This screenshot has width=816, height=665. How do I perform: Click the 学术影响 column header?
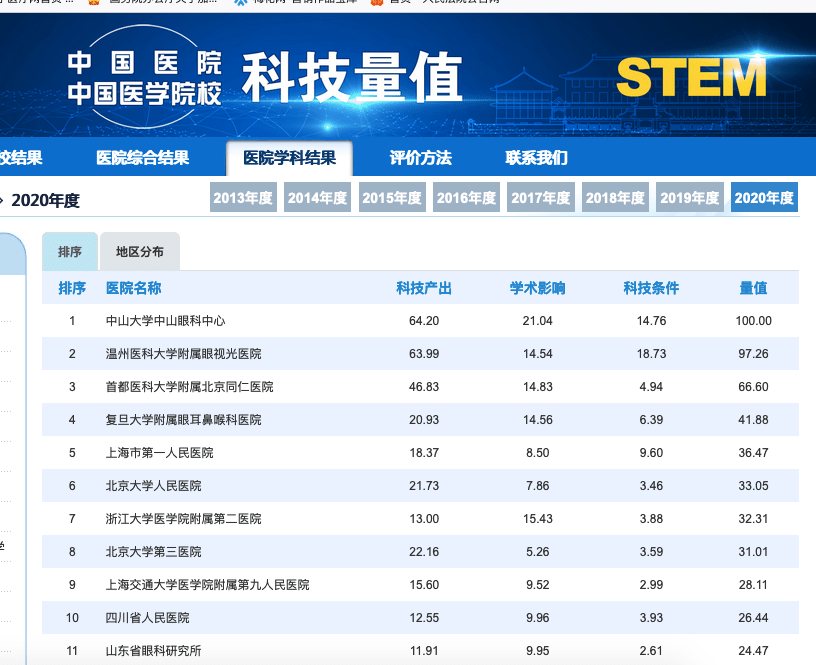pos(537,288)
